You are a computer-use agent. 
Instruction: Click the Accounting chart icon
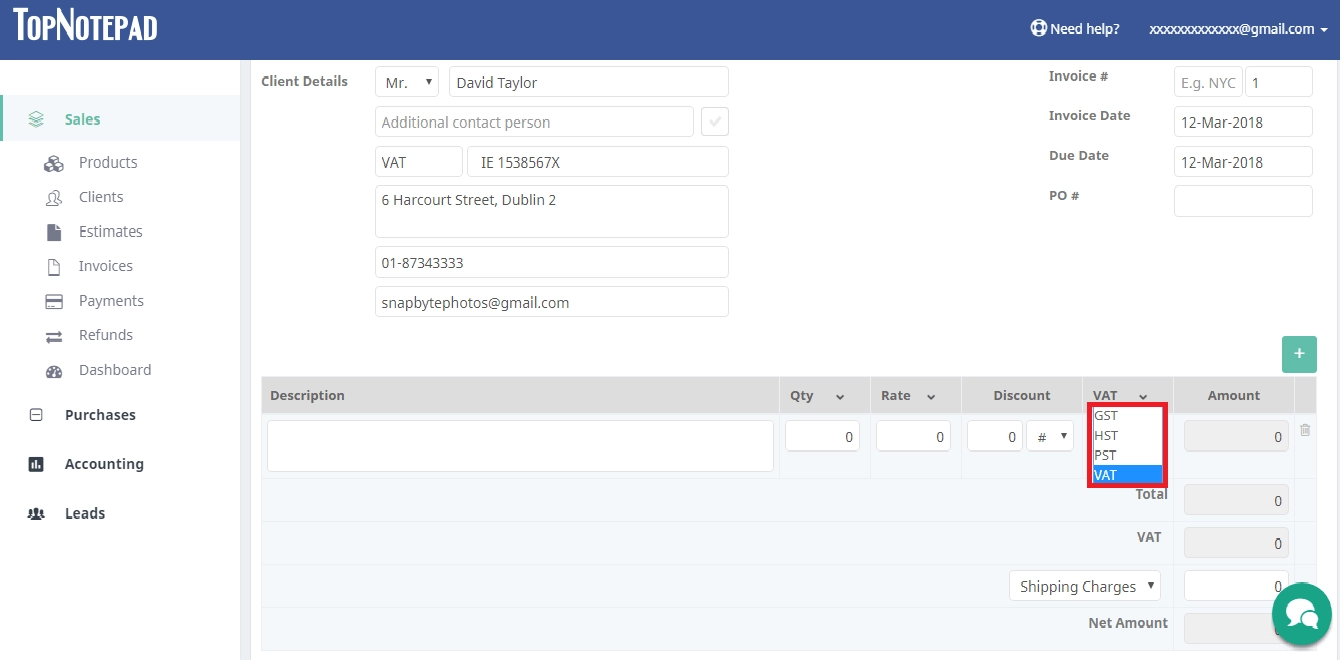coord(37,463)
